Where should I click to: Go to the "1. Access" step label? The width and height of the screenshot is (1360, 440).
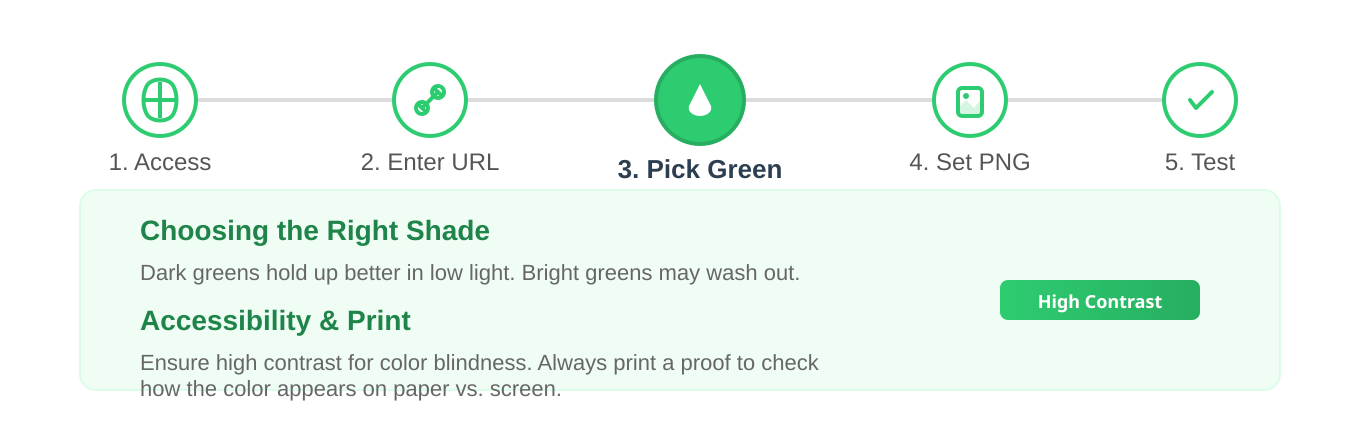160,162
